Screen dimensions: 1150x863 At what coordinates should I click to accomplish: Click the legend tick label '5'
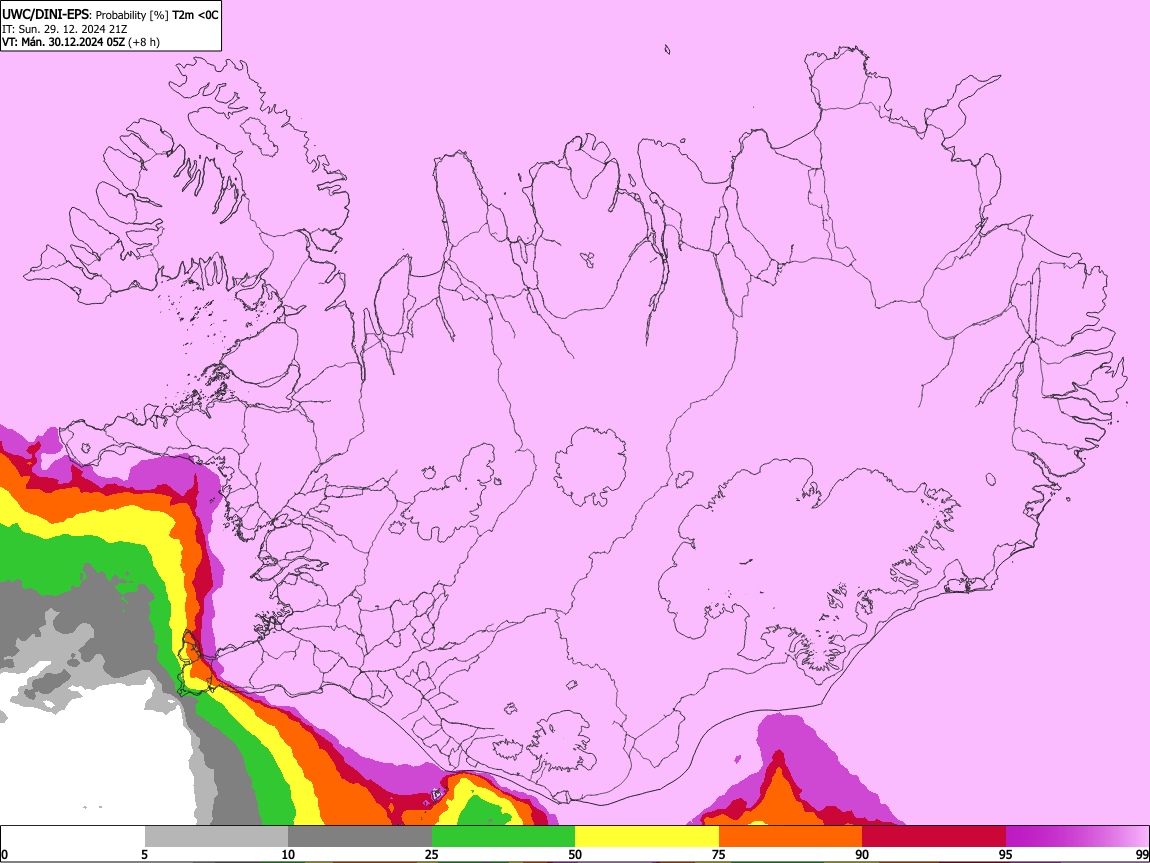tap(144, 854)
